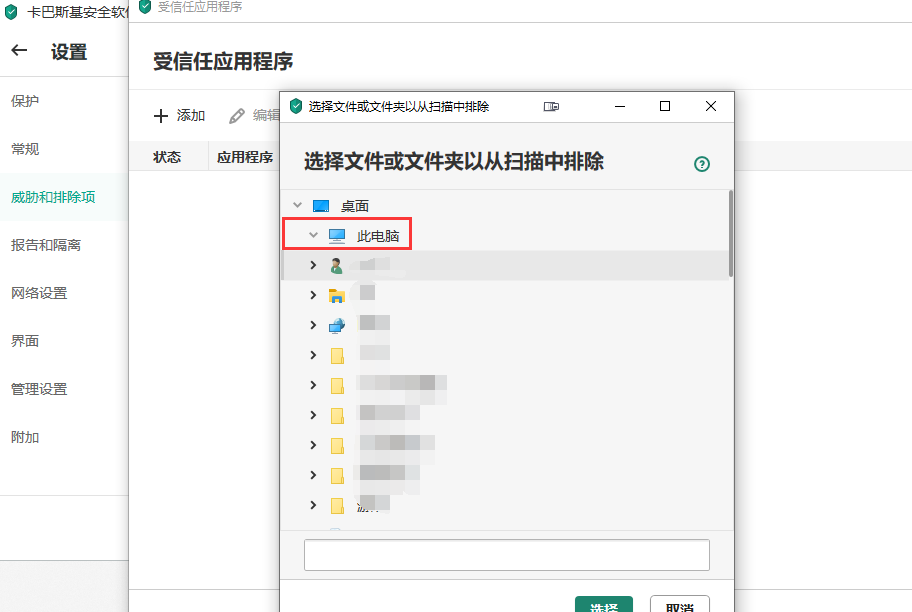Open the 附加 settings section
The image size is (912, 612).
tap(25, 437)
